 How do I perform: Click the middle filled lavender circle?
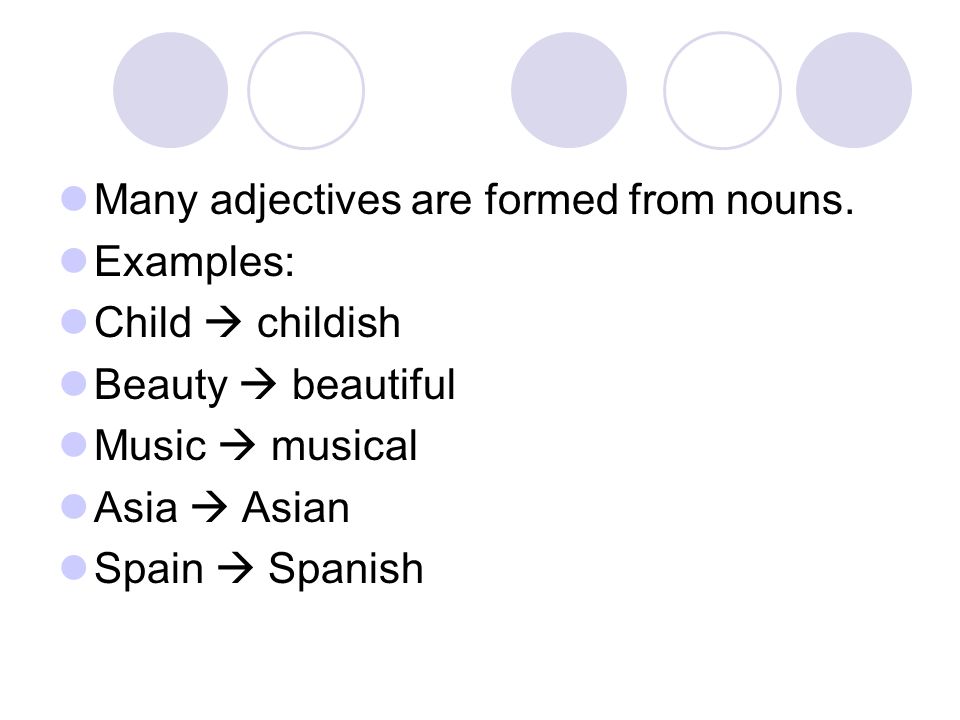click(x=569, y=90)
